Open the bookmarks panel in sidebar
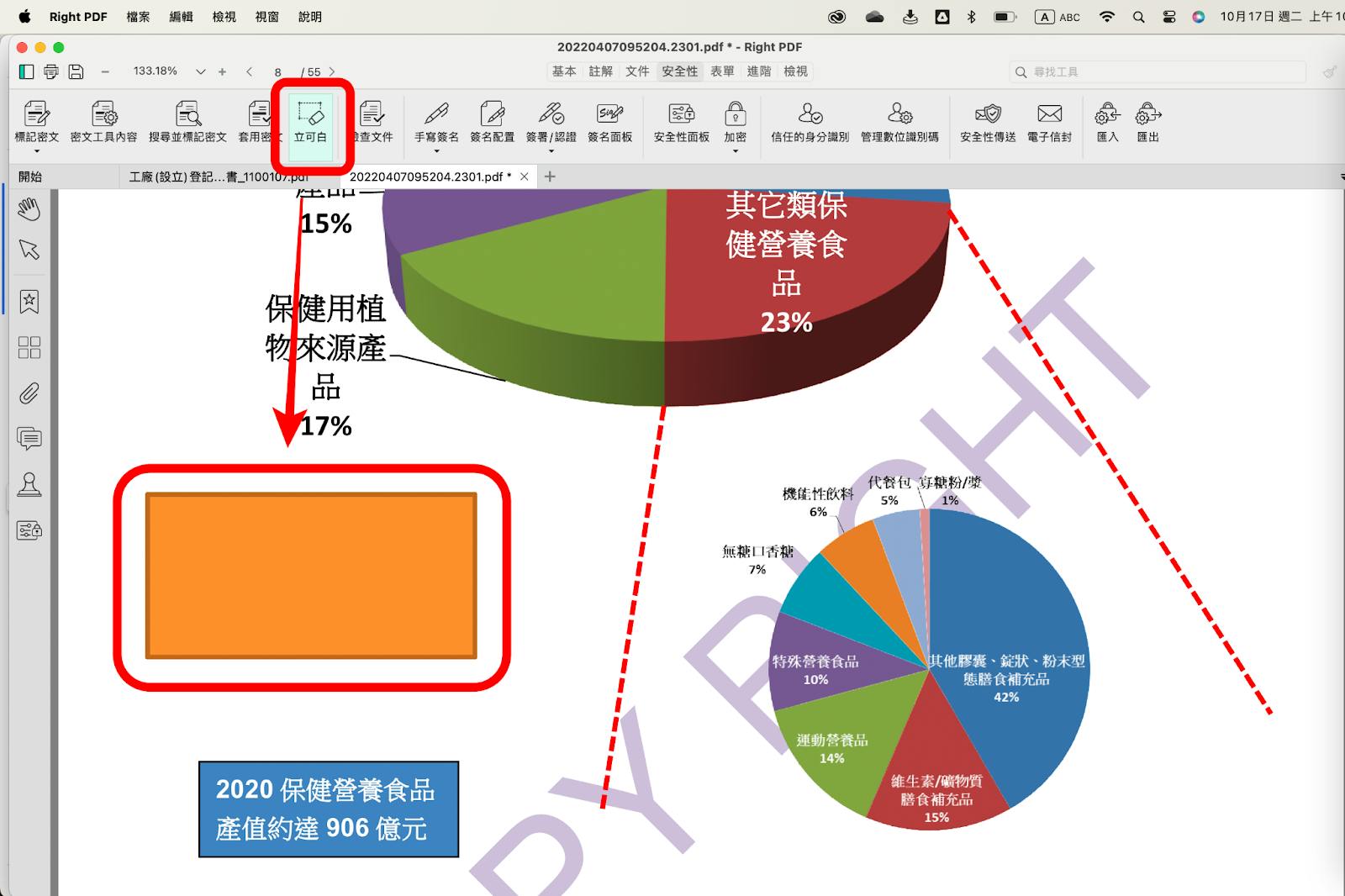This screenshot has height=896, width=1345. tap(29, 302)
